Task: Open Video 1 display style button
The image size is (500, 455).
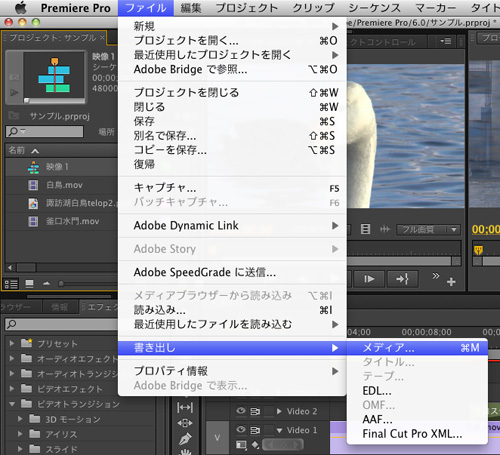Action: [241, 445]
